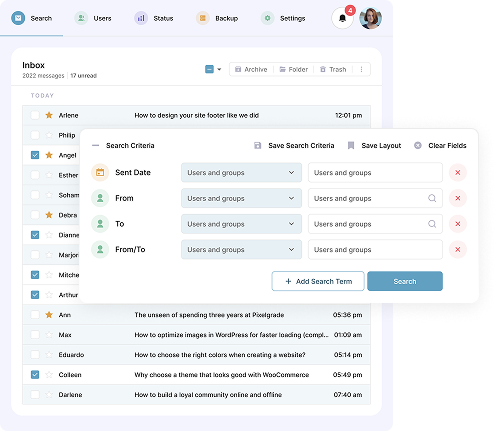Remove the Sent Date search row
Viewport: 499px width, 431px height.
click(x=458, y=173)
